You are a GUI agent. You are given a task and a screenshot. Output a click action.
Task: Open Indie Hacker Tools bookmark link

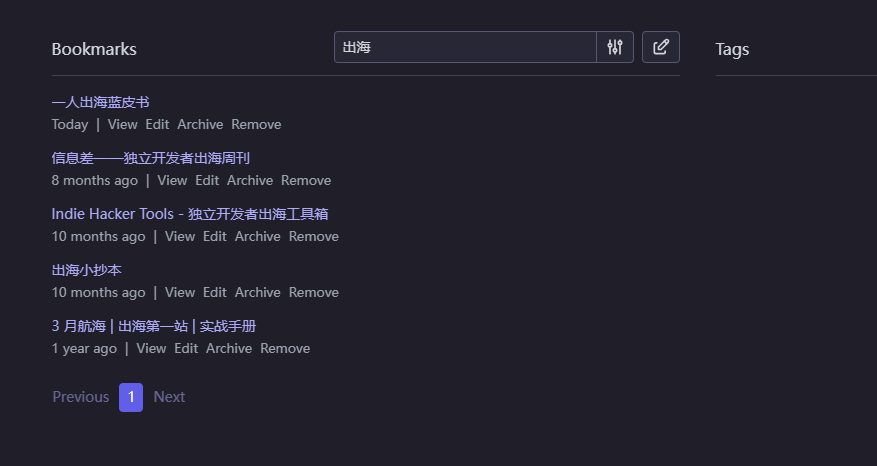coord(190,214)
